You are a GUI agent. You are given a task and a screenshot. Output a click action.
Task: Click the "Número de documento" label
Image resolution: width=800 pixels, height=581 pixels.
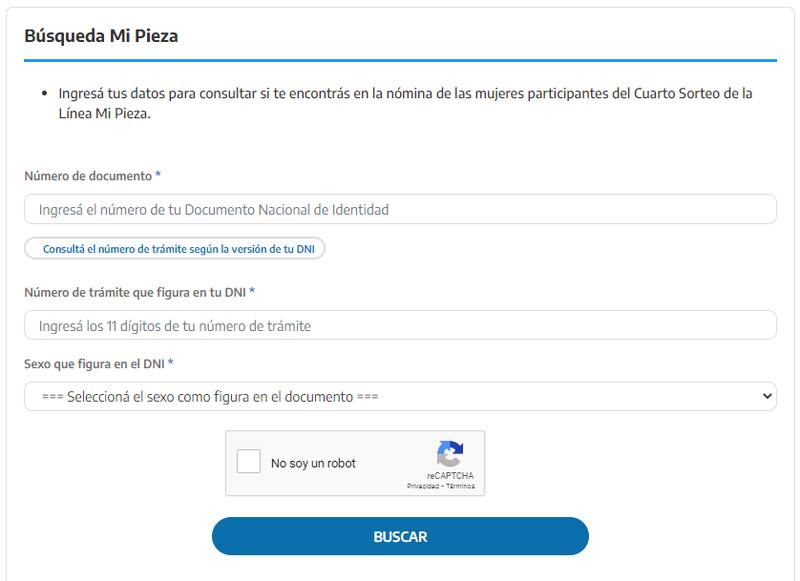click(87, 176)
